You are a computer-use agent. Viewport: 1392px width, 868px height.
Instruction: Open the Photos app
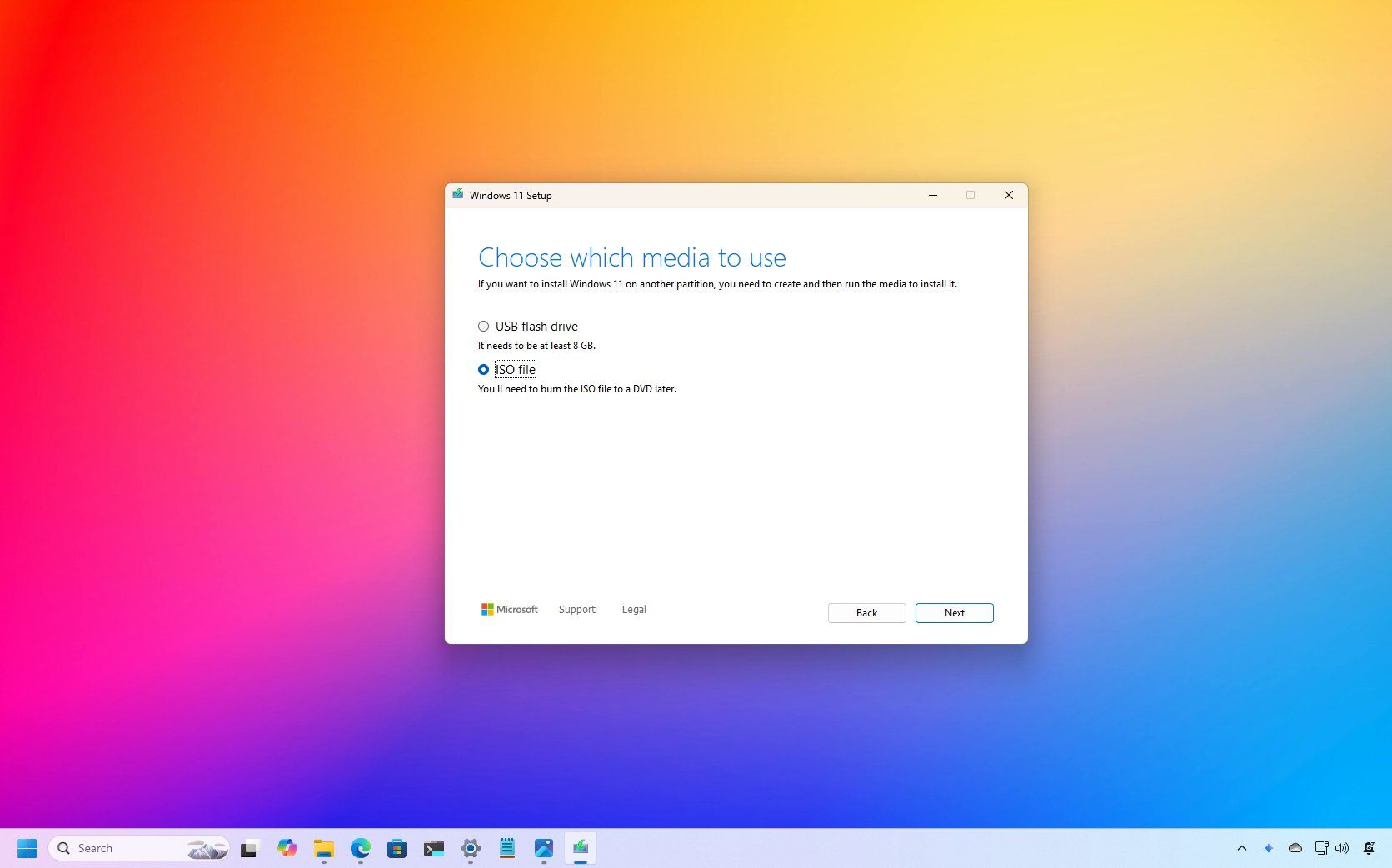point(544,848)
